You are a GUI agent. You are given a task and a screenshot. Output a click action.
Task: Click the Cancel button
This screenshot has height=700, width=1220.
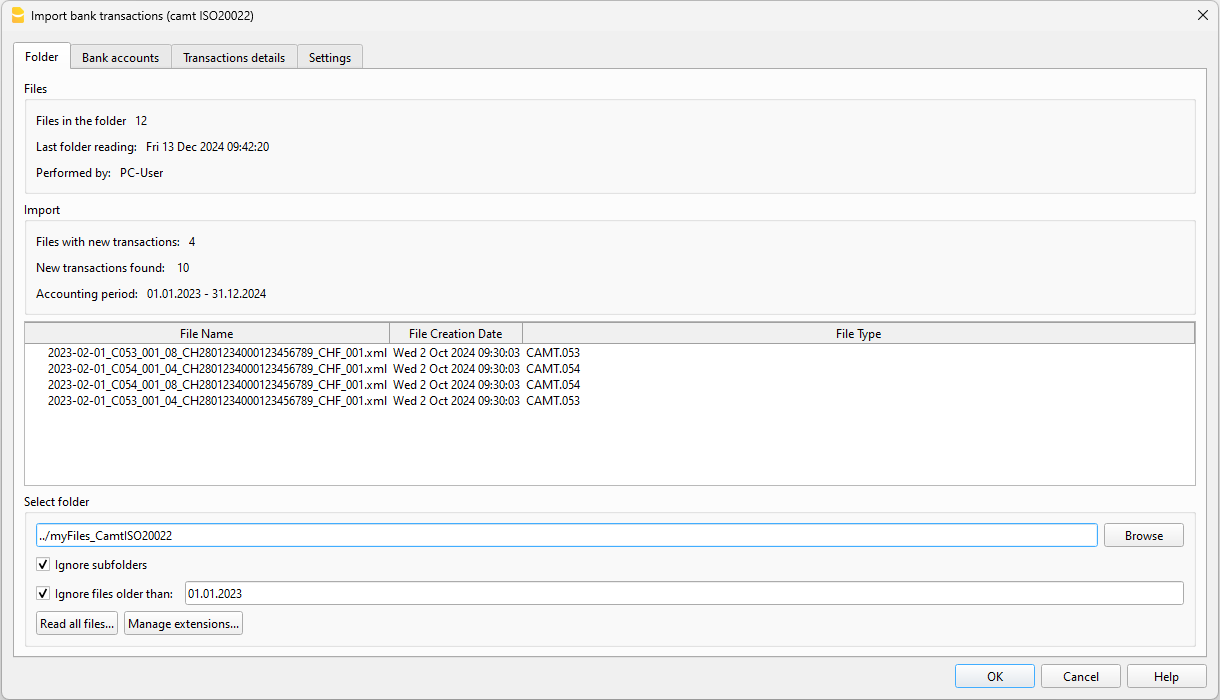click(x=1080, y=677)
